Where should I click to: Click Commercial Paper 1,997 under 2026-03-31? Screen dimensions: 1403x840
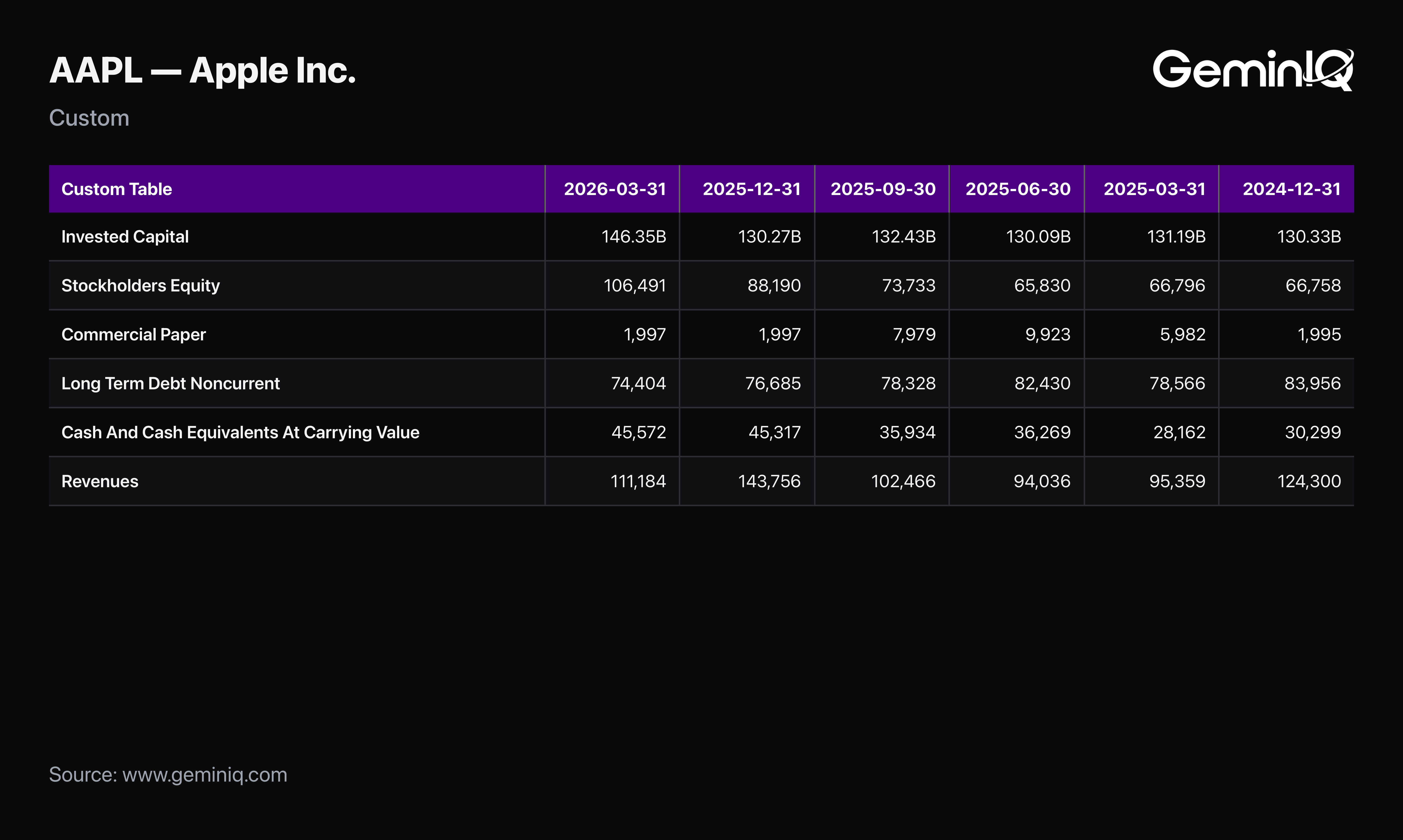point(645,335)
